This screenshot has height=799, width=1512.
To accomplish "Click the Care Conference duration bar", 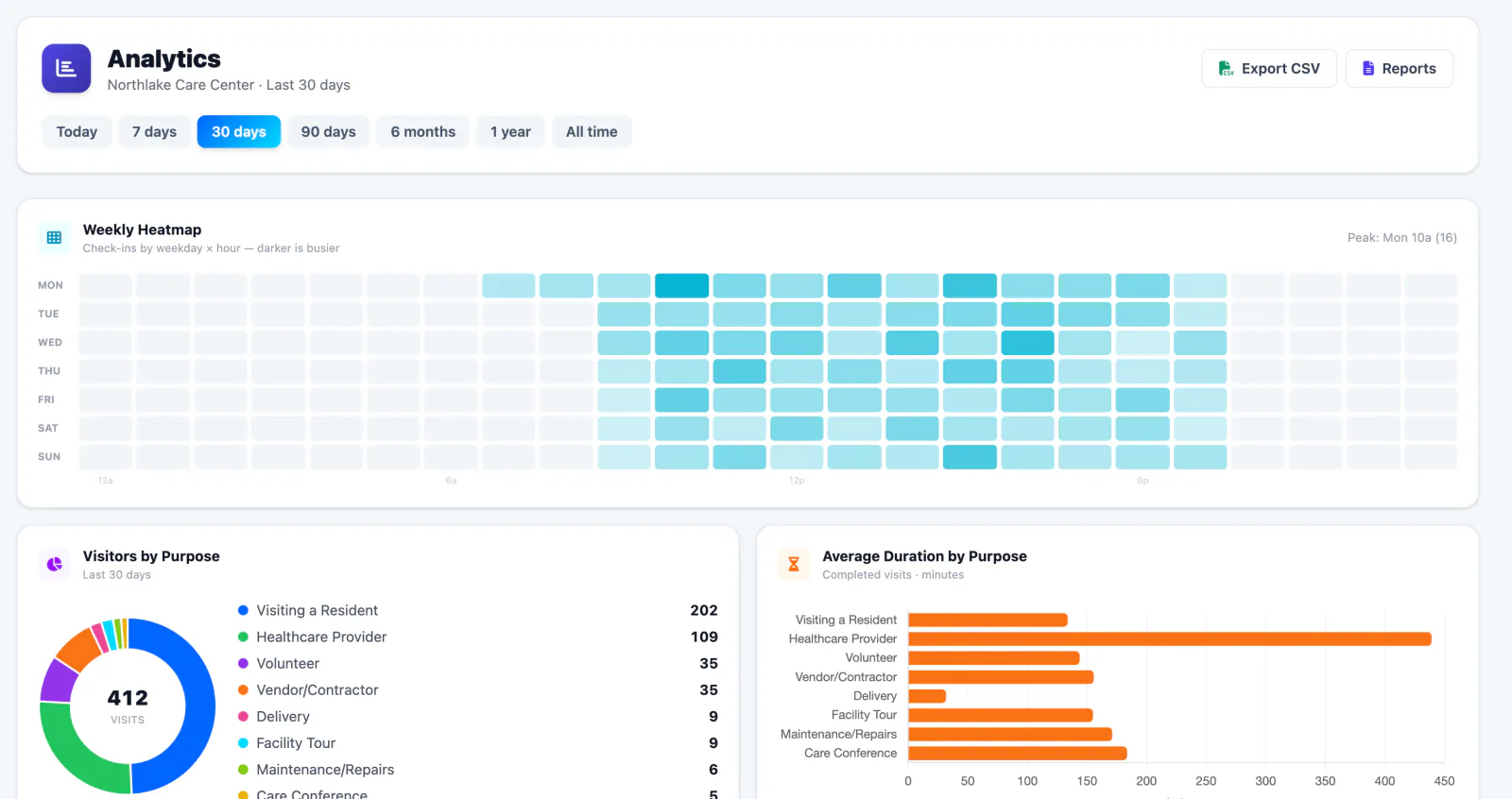I will click(1018, 753).
